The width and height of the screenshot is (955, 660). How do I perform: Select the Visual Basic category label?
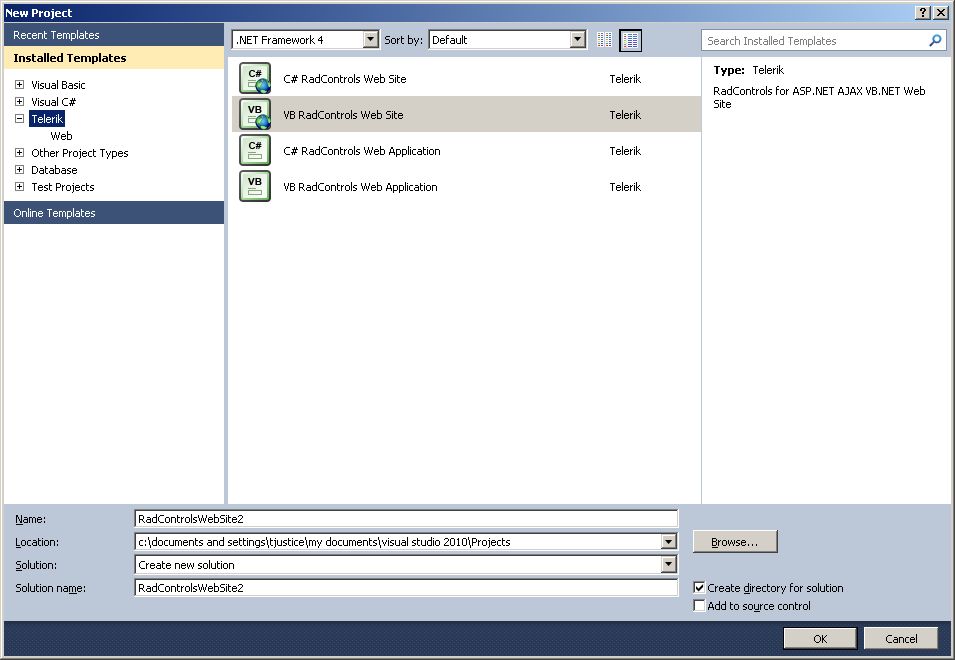coord(58,85)
